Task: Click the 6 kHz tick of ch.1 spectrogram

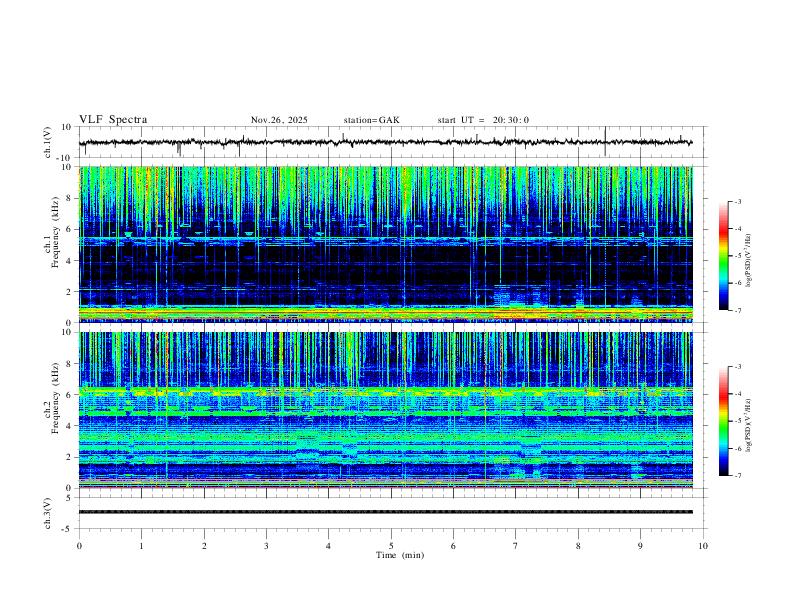Action: [70, 229]
